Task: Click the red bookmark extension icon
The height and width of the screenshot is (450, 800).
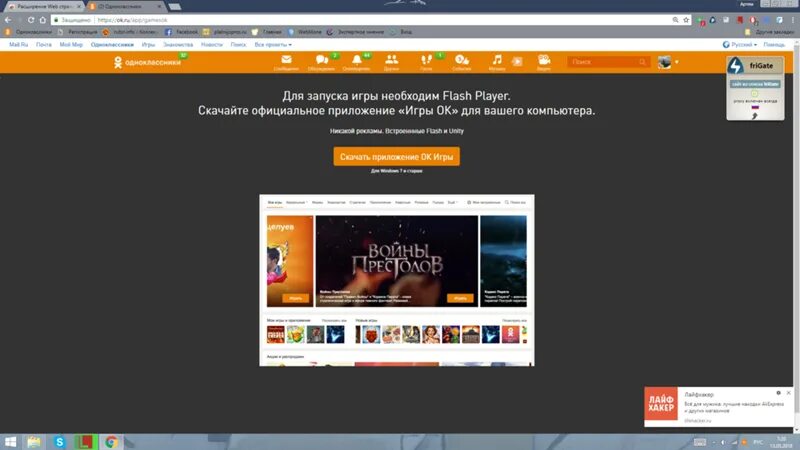Action: click(x=740, y=20)
